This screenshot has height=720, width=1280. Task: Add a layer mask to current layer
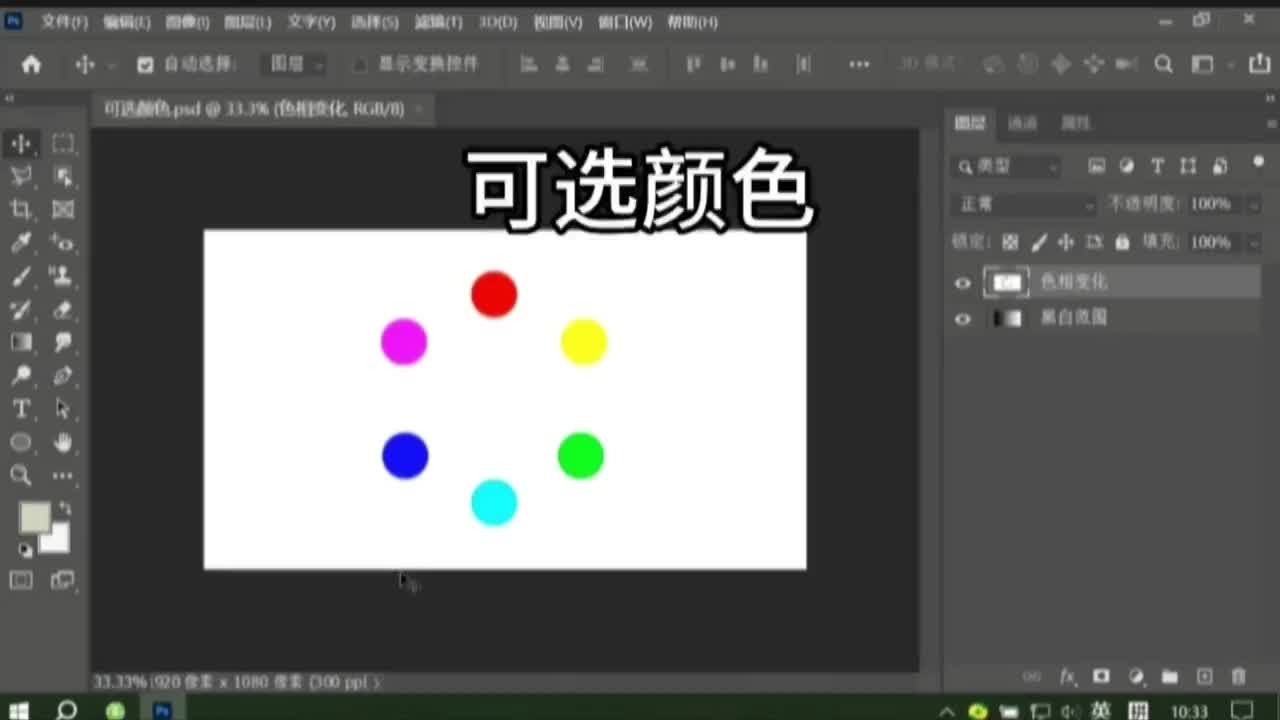[x=1101, y=676]
